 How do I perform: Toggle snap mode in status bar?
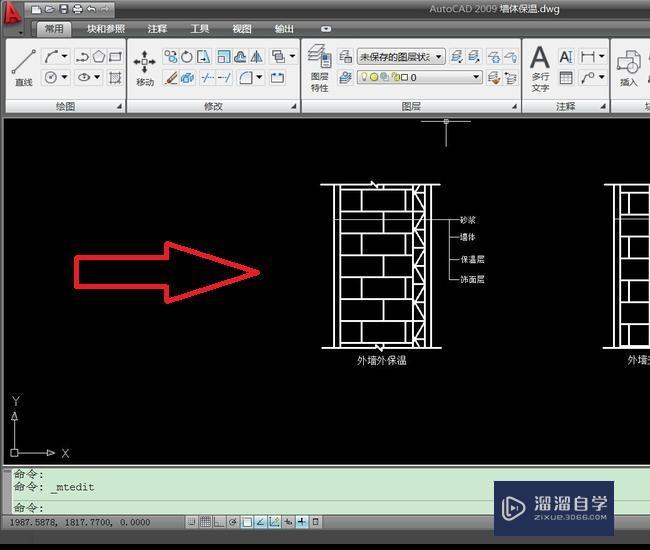tap(191, 522)
